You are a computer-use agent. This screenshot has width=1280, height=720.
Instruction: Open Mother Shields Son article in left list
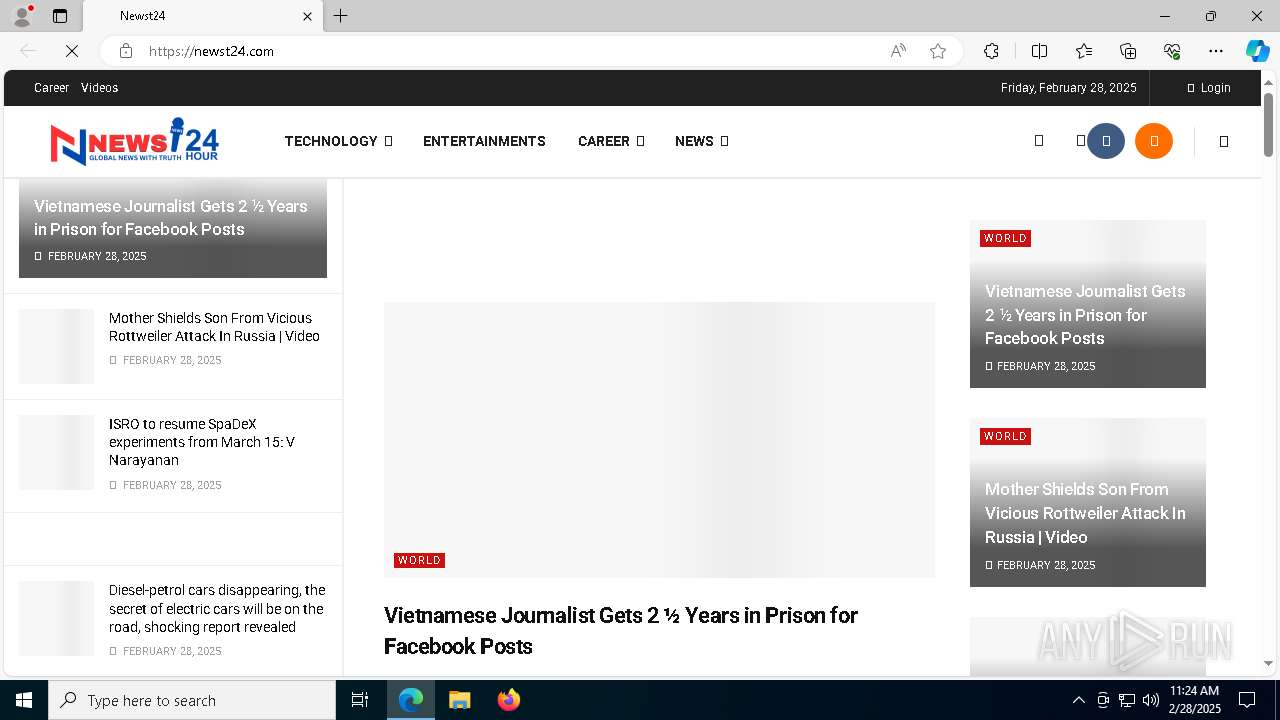214,327
